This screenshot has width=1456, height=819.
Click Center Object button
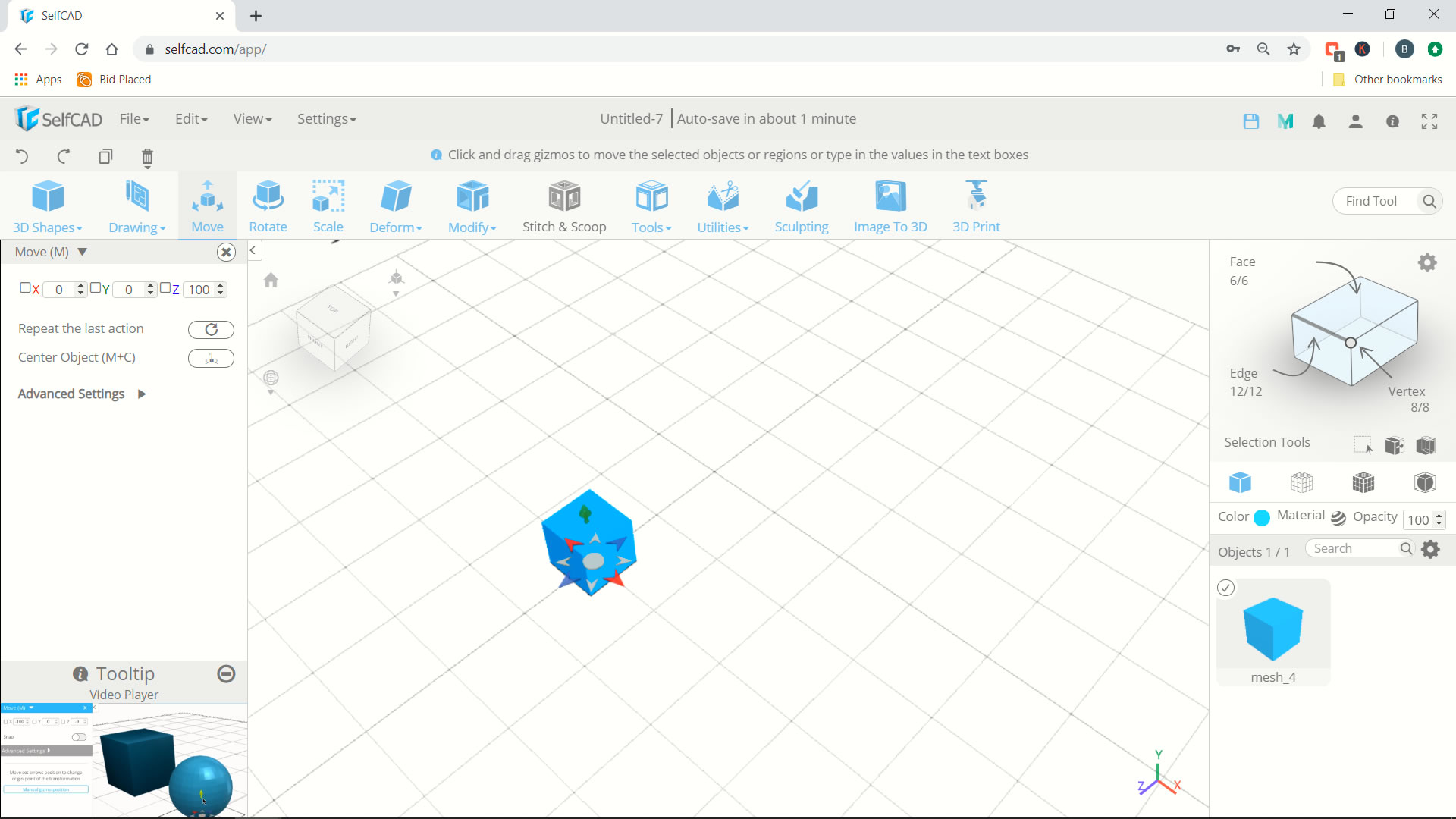(x=211, y=358)
